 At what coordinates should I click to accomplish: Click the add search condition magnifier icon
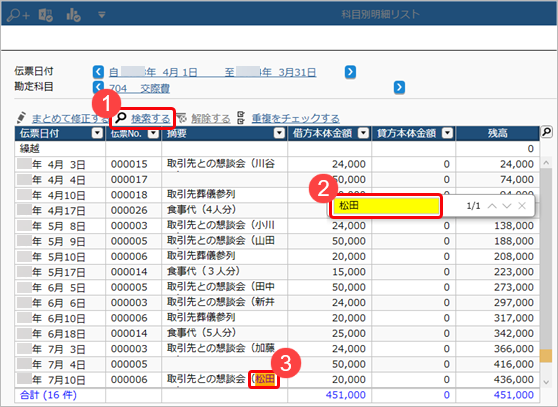(x=18, y=15)
